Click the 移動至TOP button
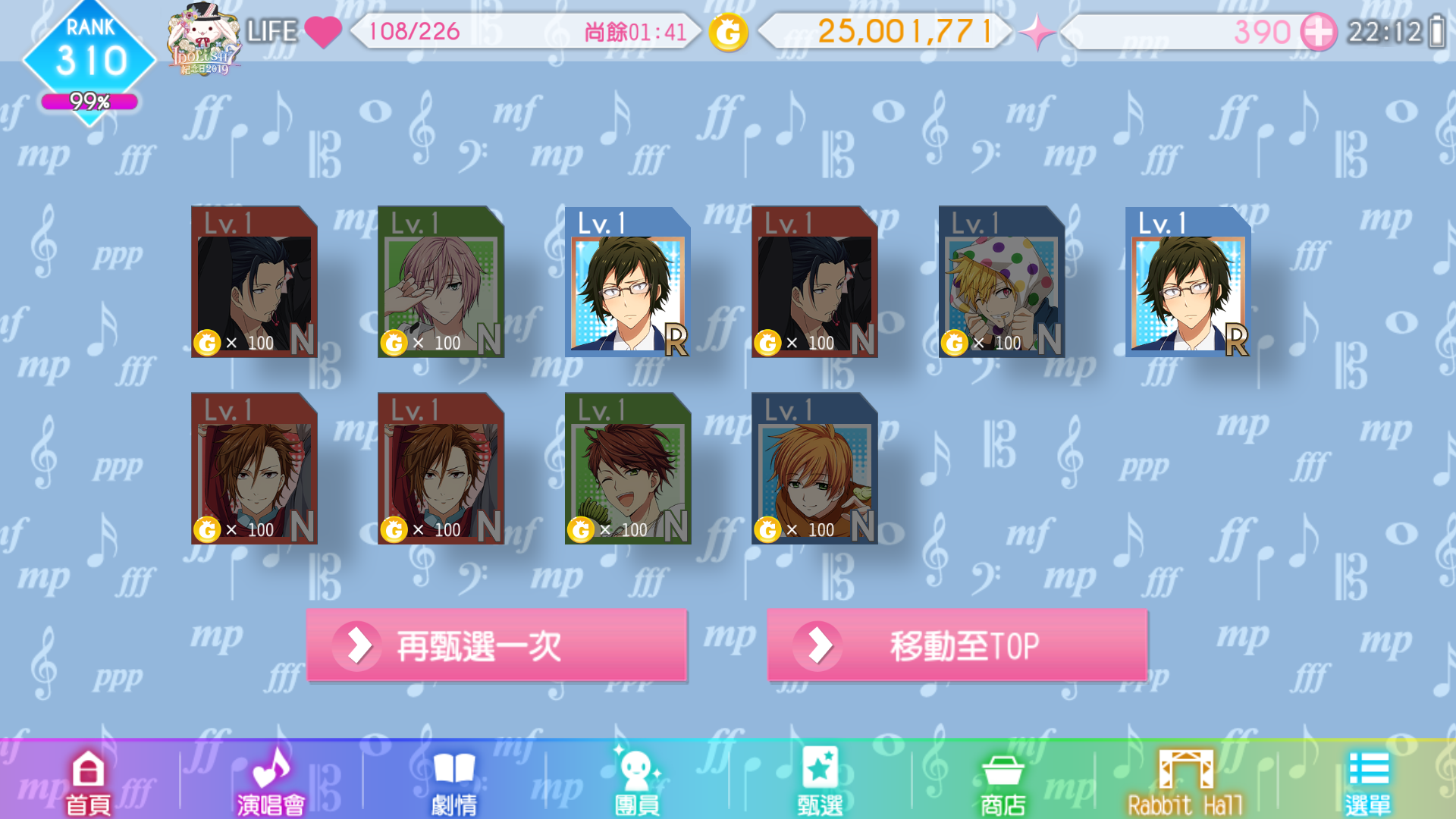The height and width of the screenshot is (819, 1456). [x=957, y=646]
